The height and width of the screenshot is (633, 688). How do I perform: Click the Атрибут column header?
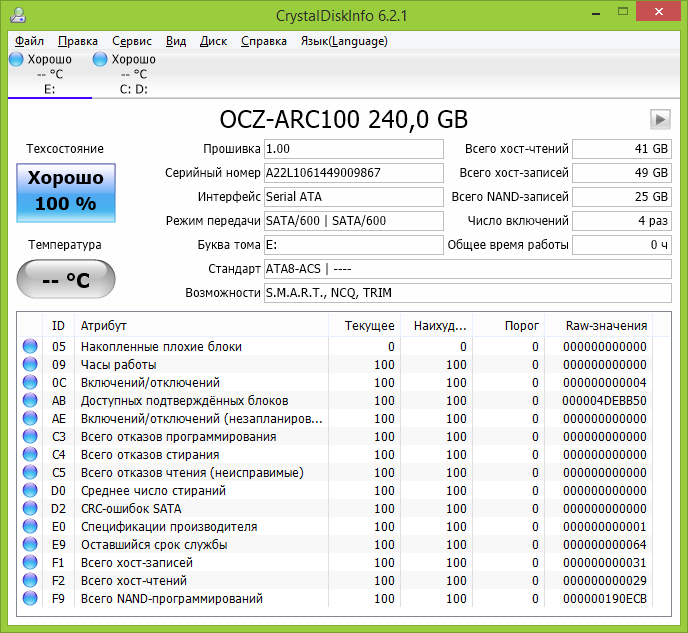pos(201,325)
